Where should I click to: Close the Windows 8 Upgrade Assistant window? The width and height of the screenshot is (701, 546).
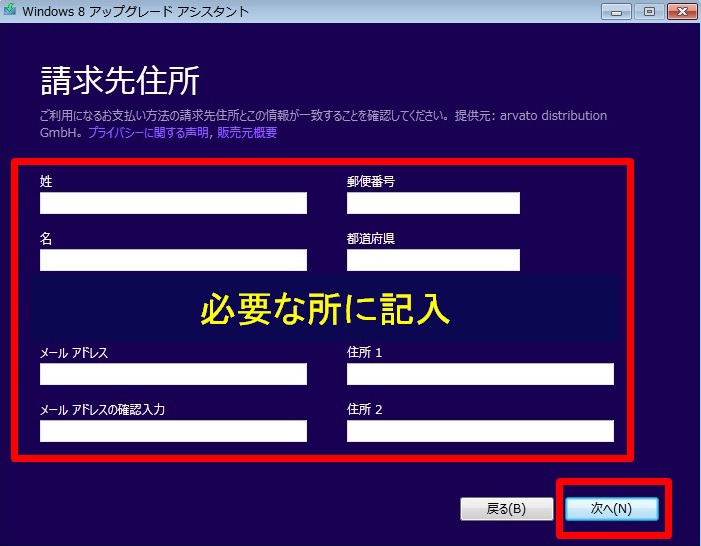(682, 12)
